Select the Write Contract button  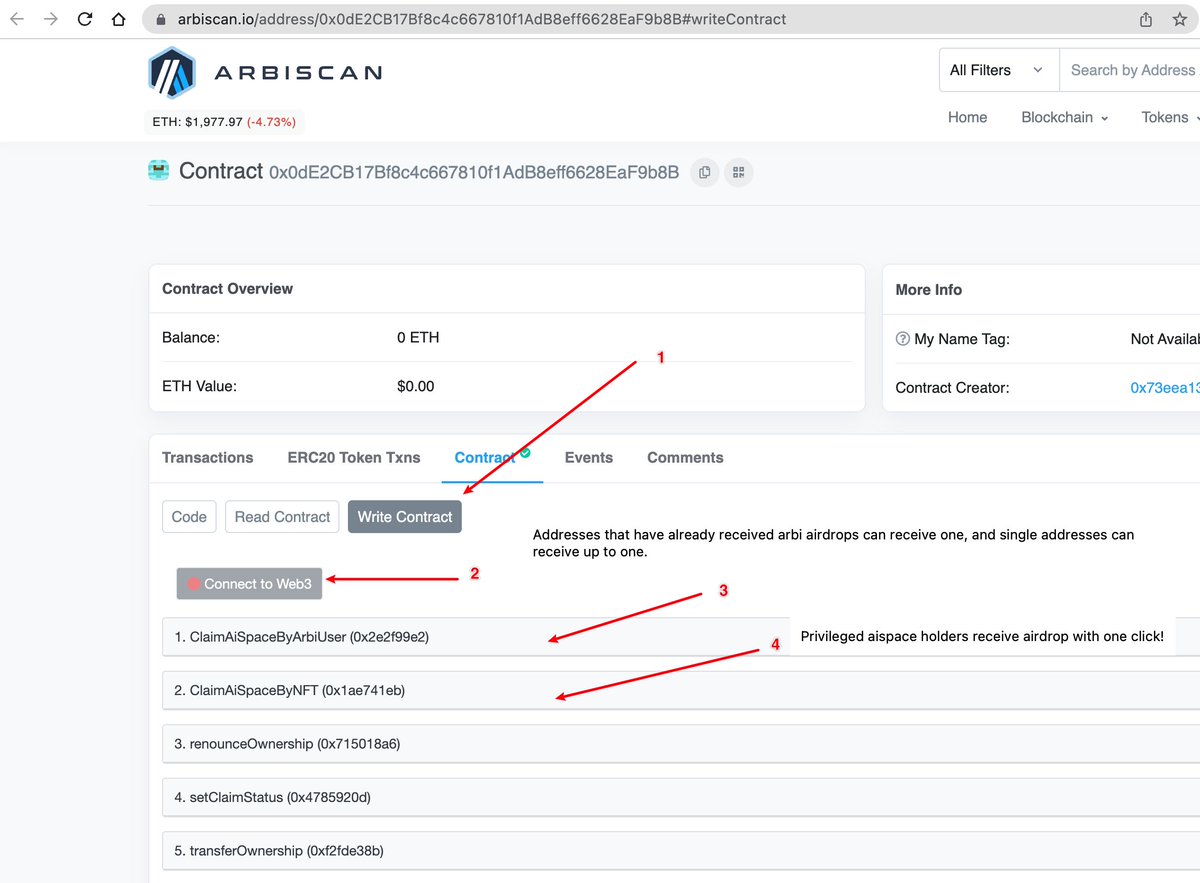pos(405,517)
